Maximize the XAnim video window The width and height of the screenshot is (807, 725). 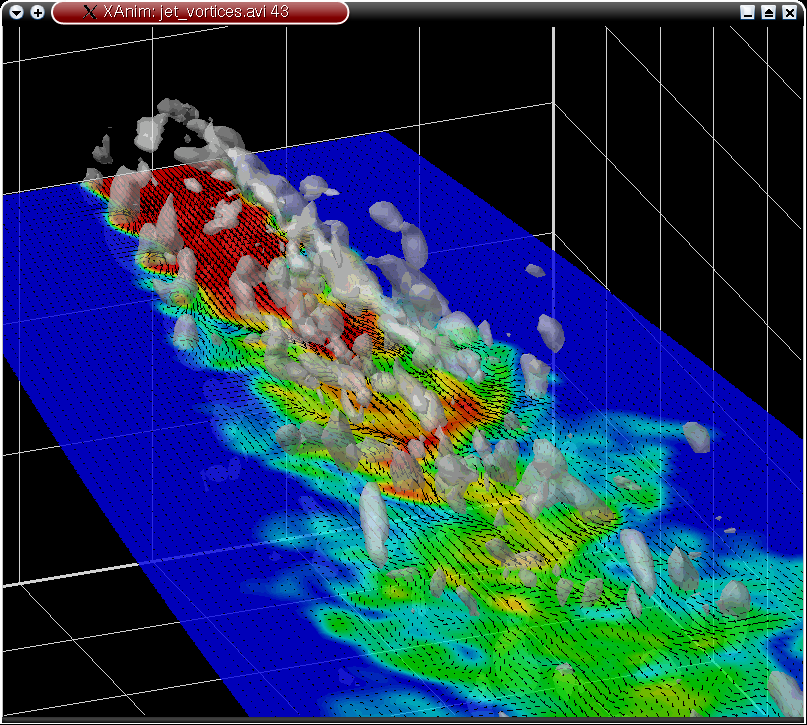click(x=768, y=12)
